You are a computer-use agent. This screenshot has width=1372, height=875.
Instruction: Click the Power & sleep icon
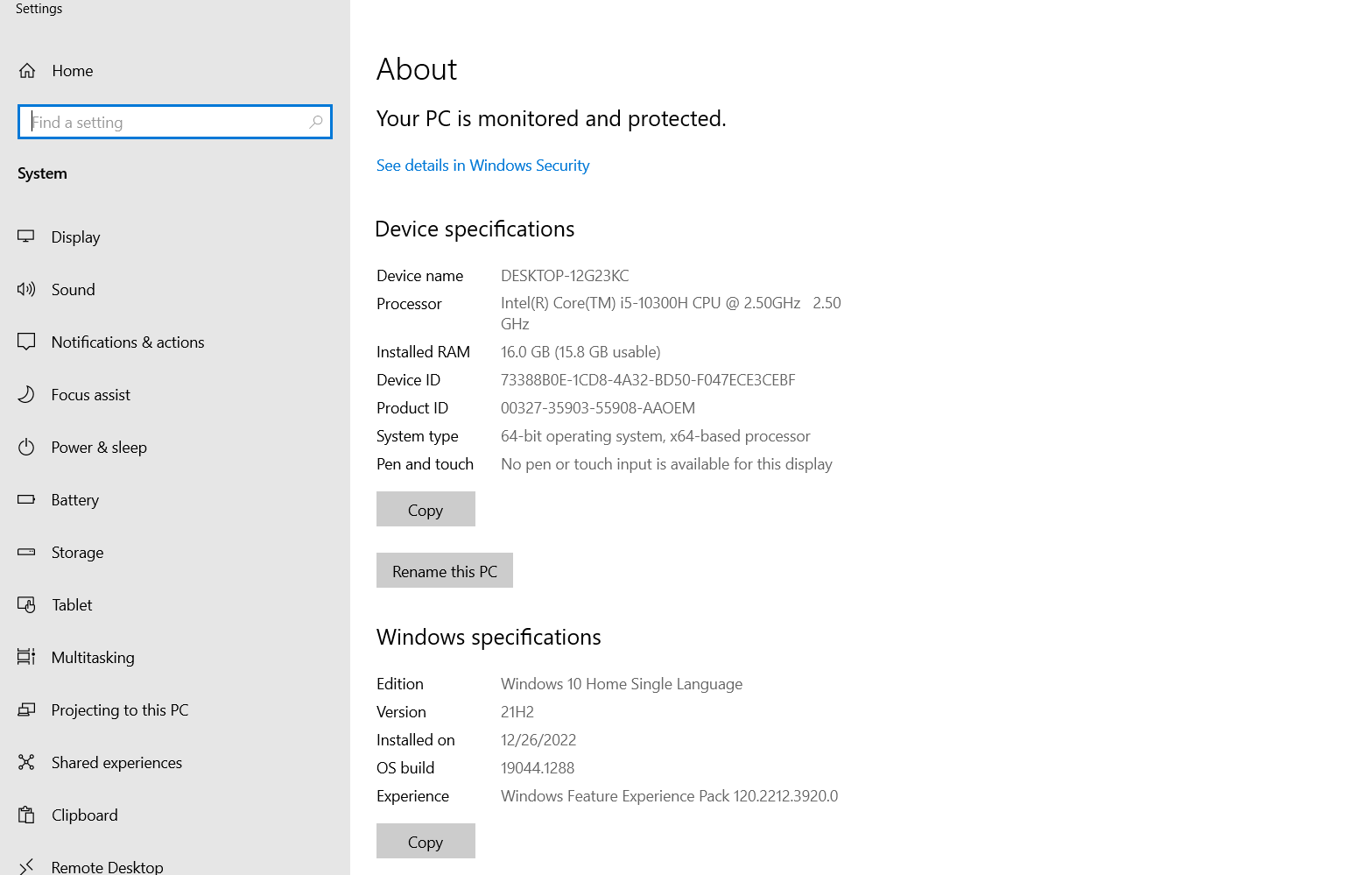point(26,447)
